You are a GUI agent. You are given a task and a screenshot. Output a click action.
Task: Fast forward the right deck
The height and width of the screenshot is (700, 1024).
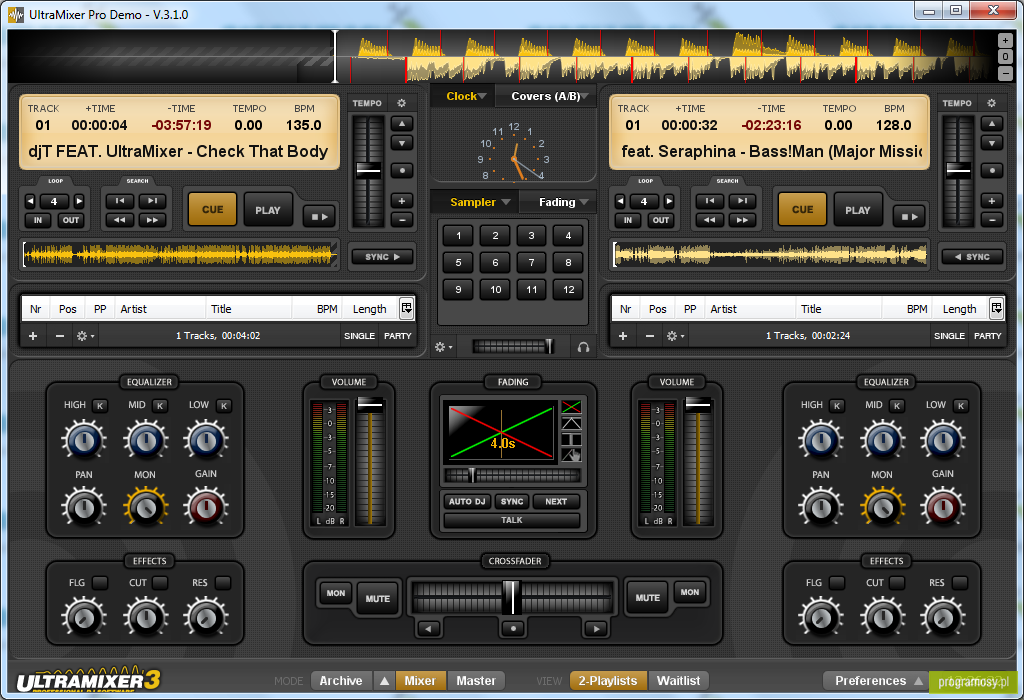[743, 220]
